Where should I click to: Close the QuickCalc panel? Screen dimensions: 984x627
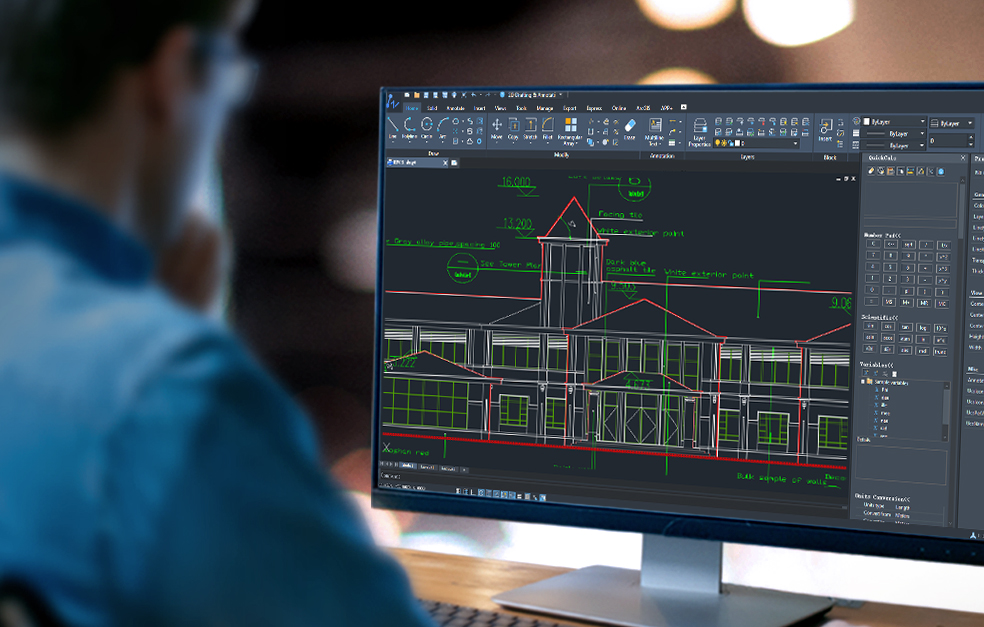point(964,158)
